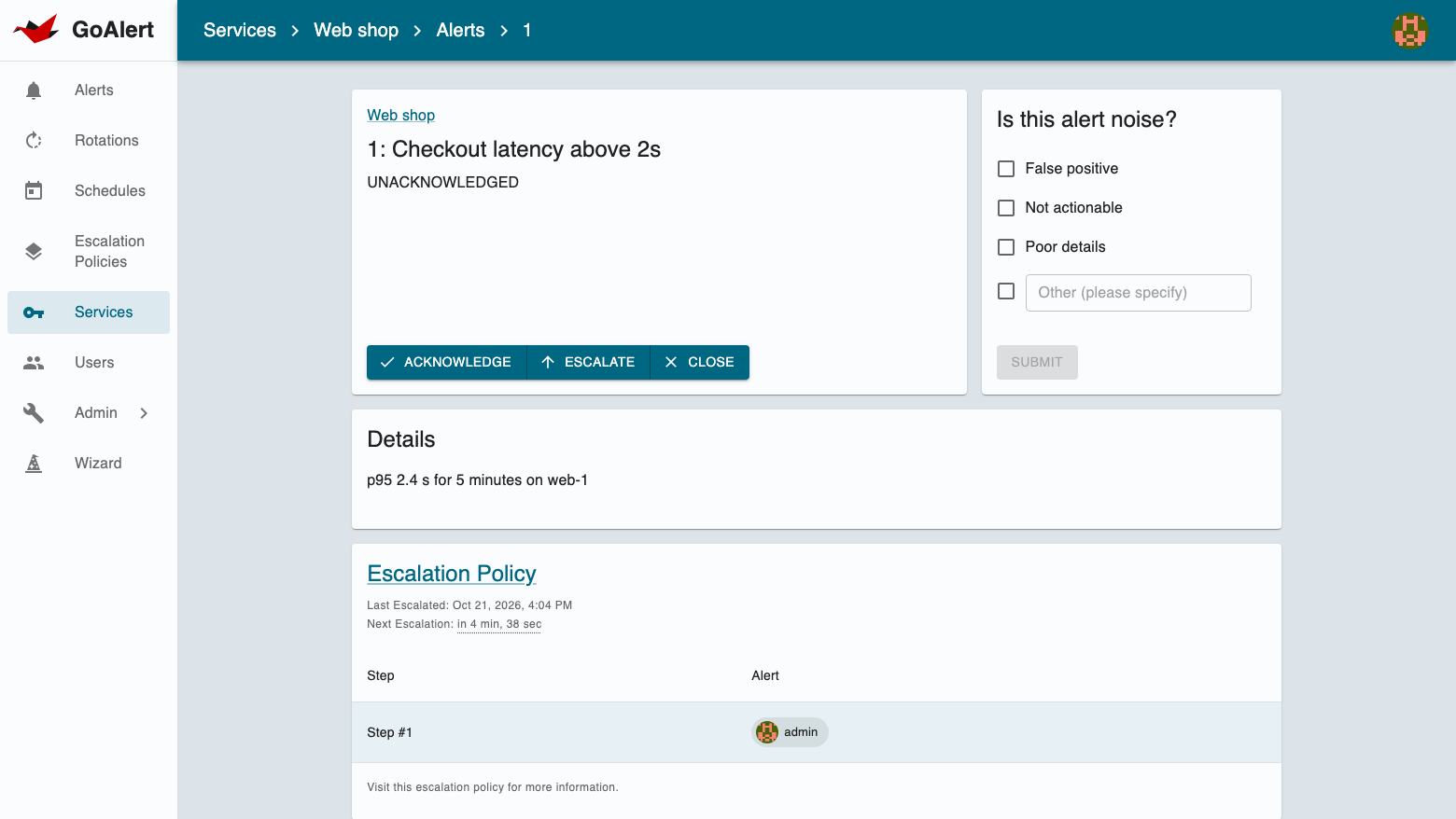This screenshot has width=1456, height=819.
Task: Expand the Admin submenu chevron
Action: click(144, 413)
